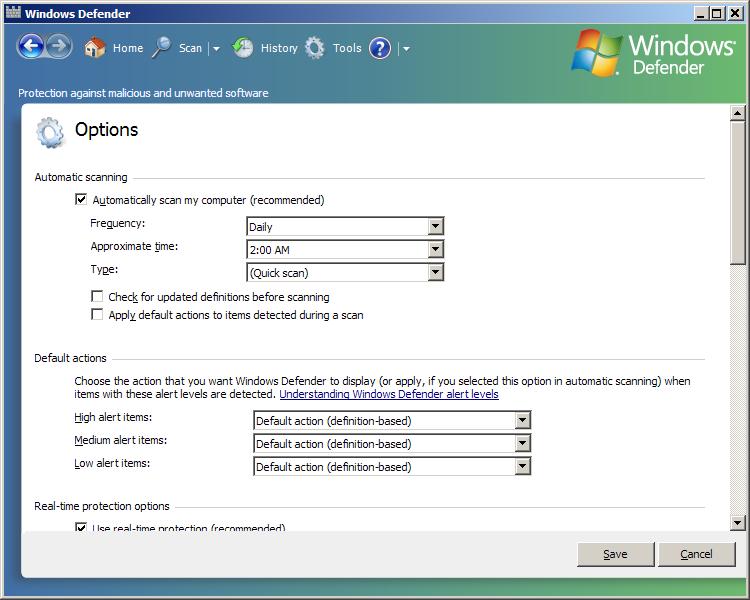Click the Real-time protection options heading
The image size is (750, 600).
(102, 506)
